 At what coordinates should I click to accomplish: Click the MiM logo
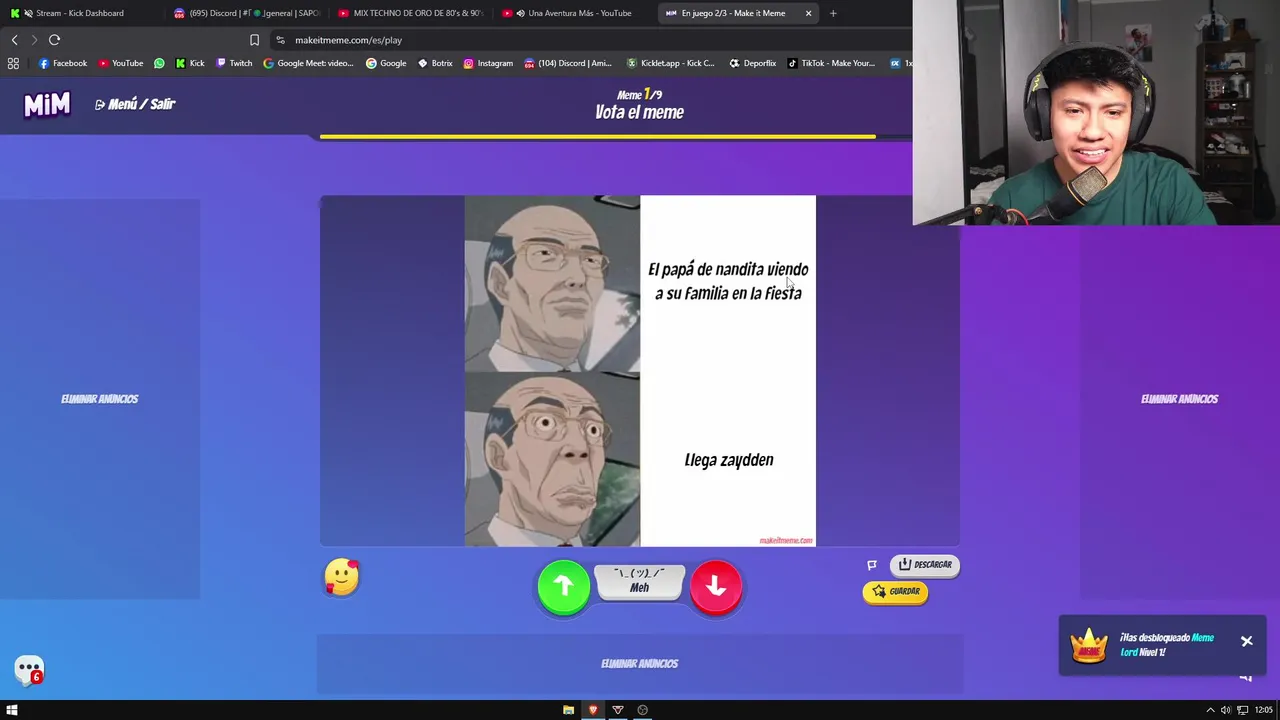47,104
